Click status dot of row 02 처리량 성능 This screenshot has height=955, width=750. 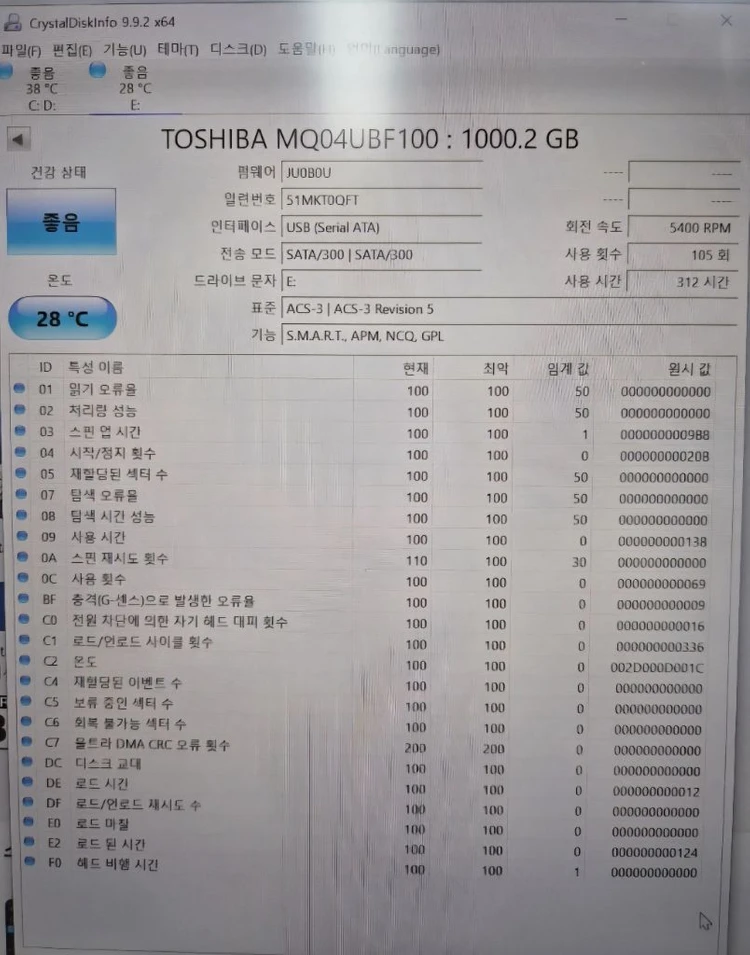[19, 409]
